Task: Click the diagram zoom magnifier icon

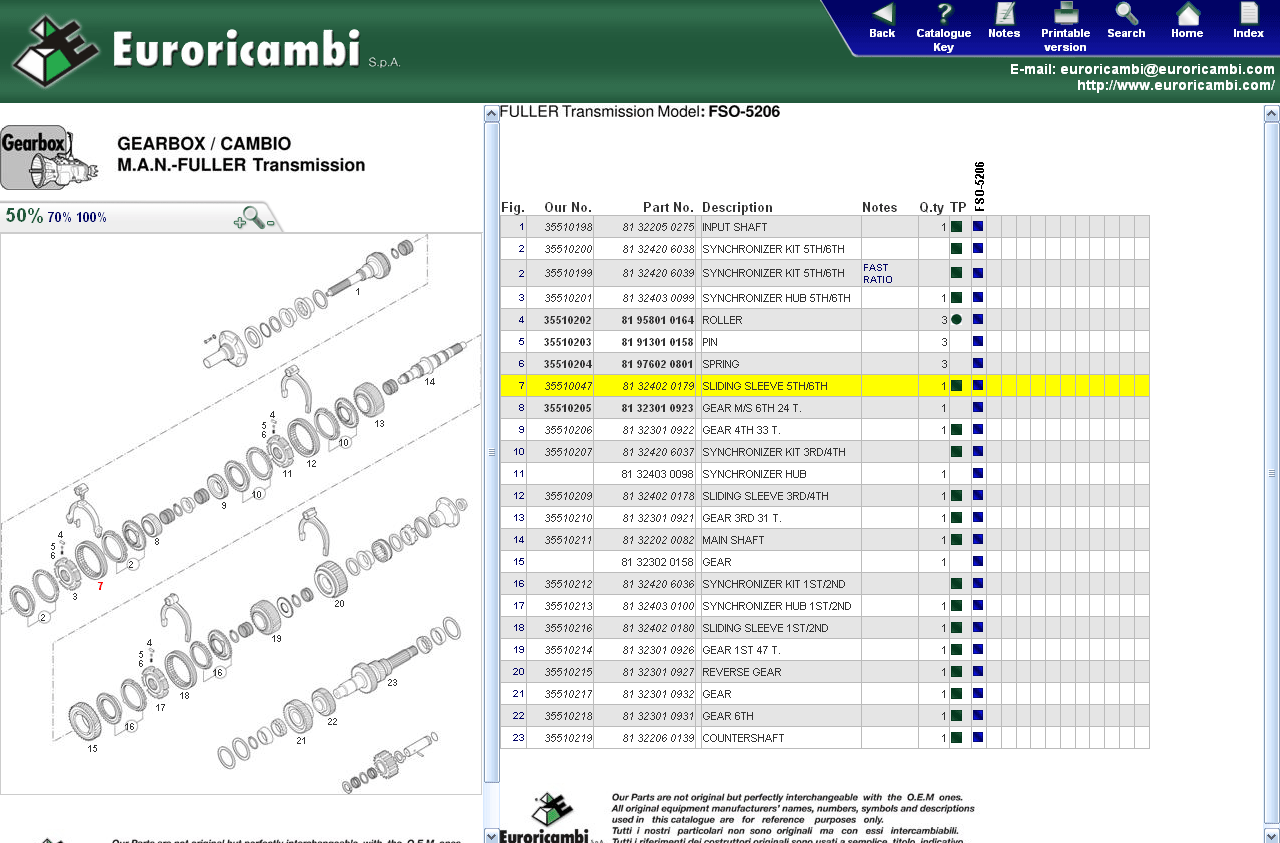Action: [254, 217]
